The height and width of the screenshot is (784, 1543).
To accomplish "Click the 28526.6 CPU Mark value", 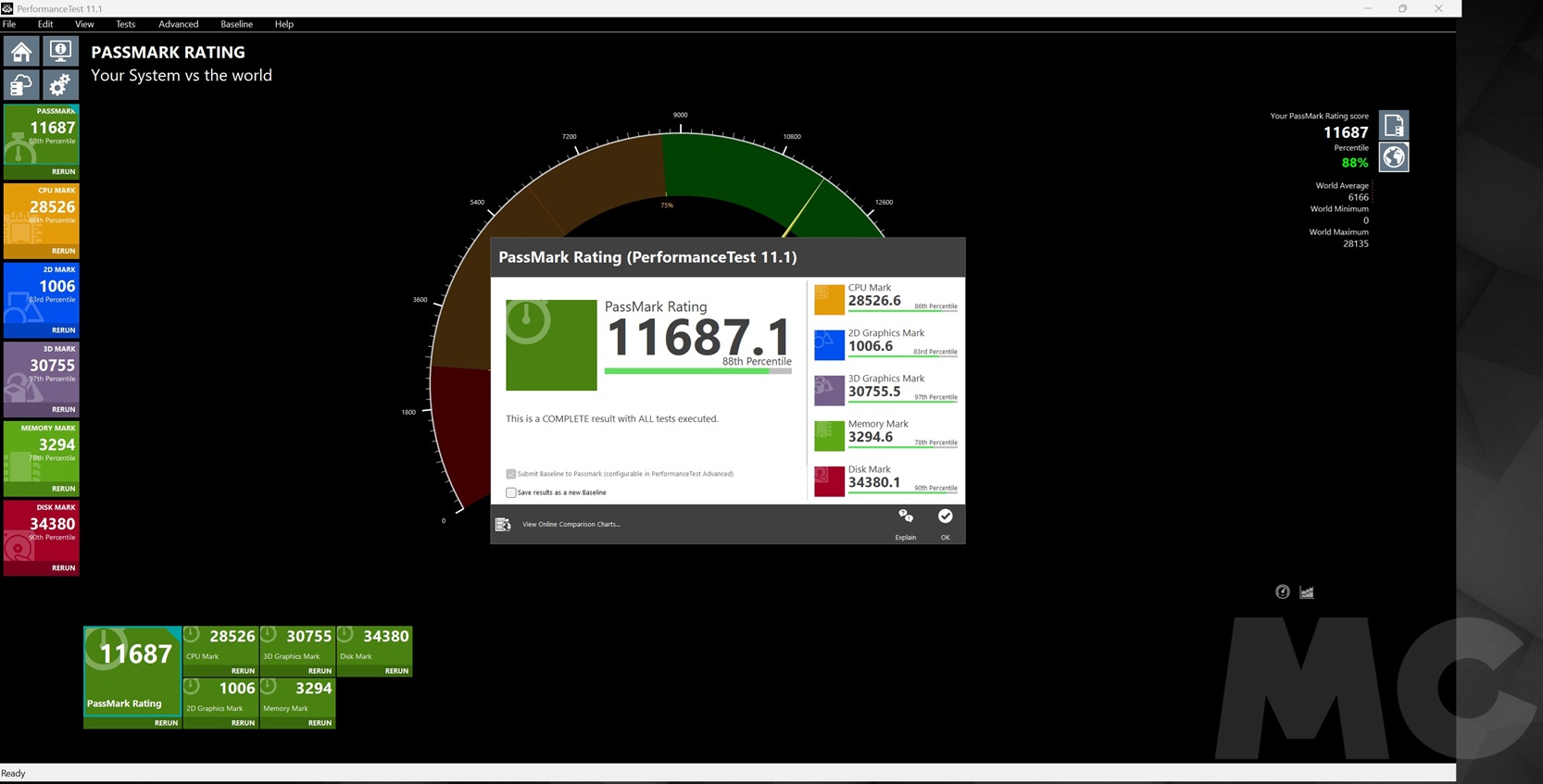I will [x=874, y=301].
